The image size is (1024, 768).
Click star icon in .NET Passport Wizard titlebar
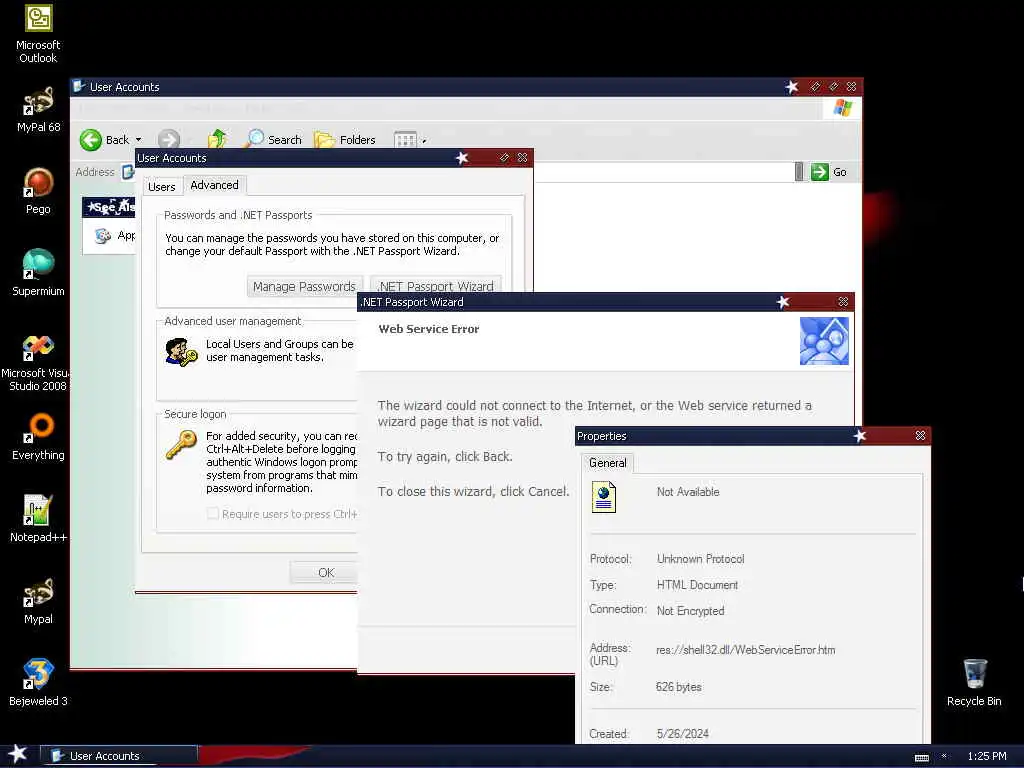(x=782, y=302)
